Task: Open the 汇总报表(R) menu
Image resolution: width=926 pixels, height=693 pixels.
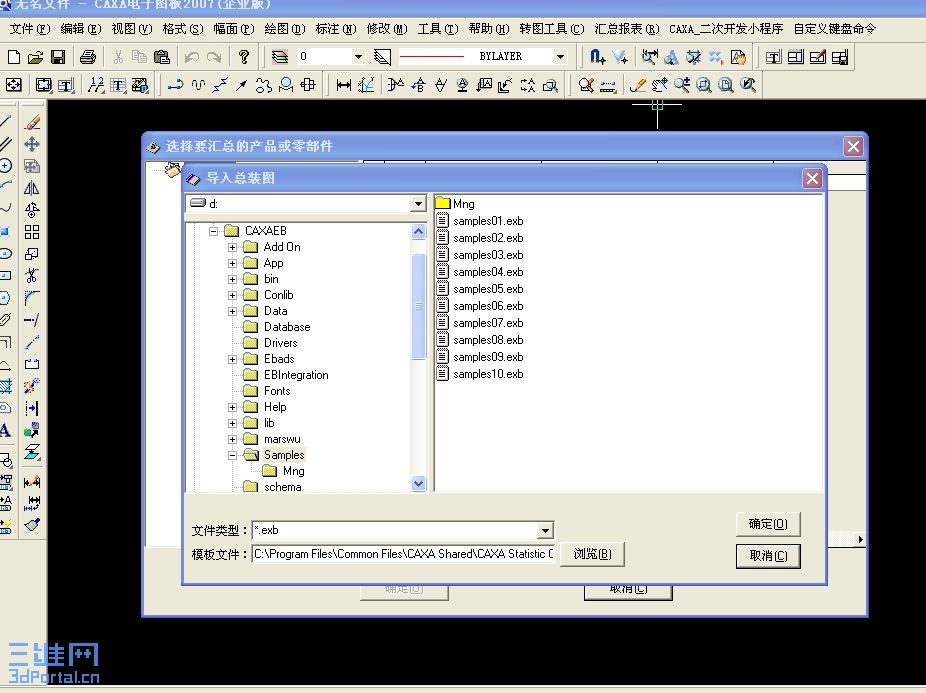Action: [627, 28]
